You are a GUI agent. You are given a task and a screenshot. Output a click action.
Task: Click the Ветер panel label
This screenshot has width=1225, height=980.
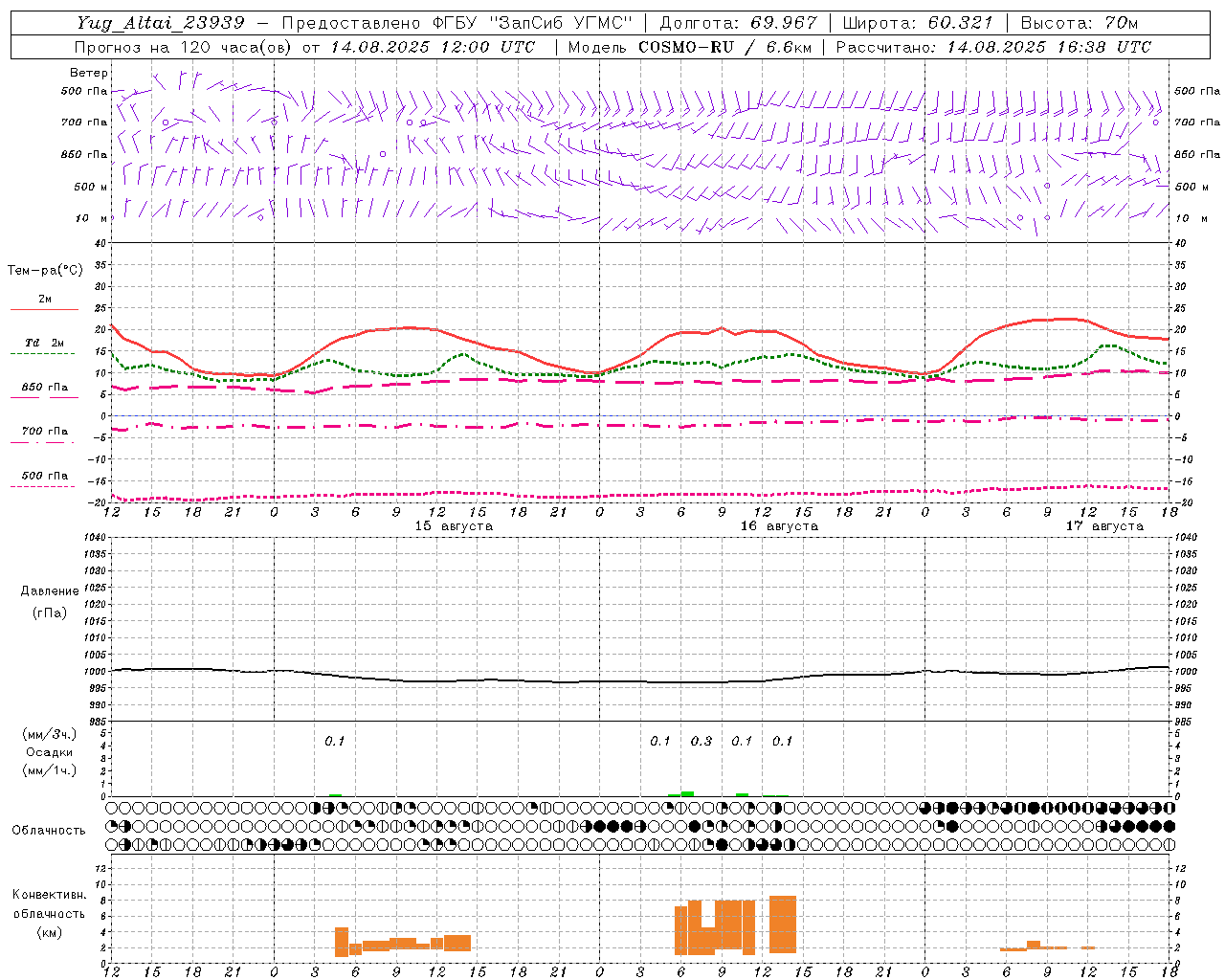click(x=89, y=73)
